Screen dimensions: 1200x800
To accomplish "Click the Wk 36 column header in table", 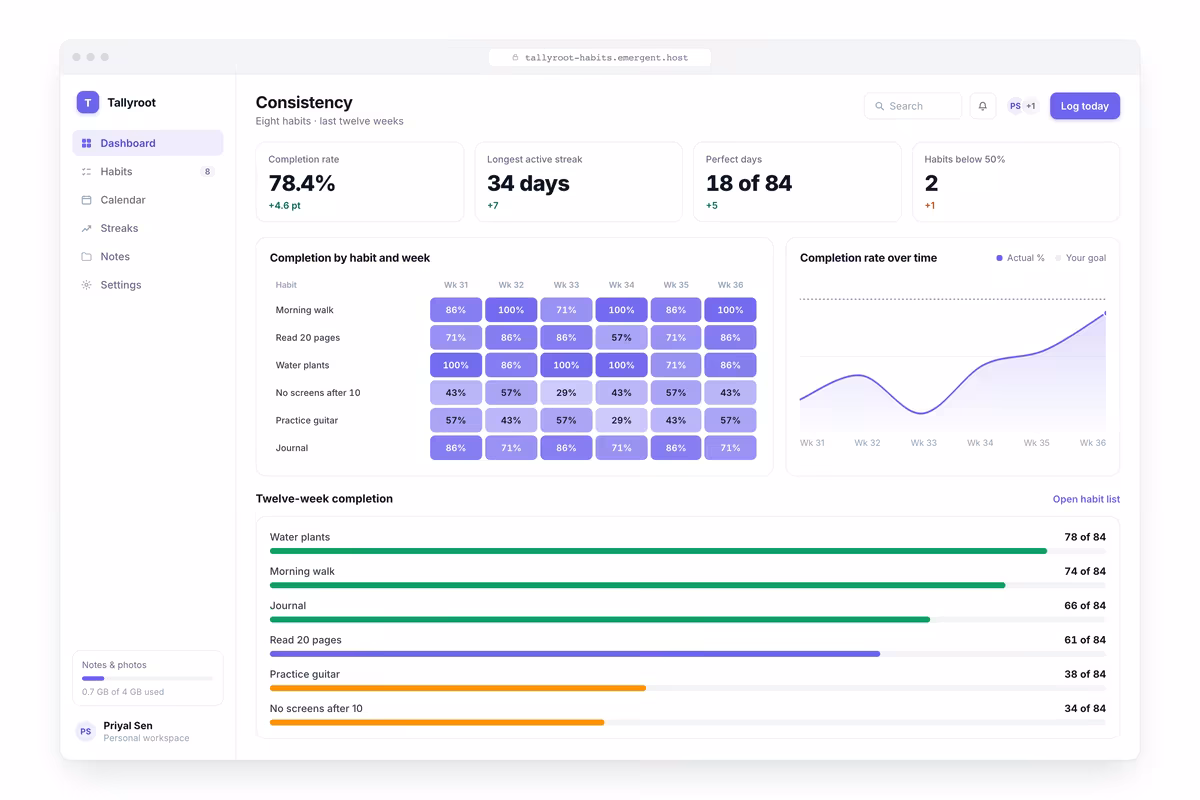I will coord(731,285).
